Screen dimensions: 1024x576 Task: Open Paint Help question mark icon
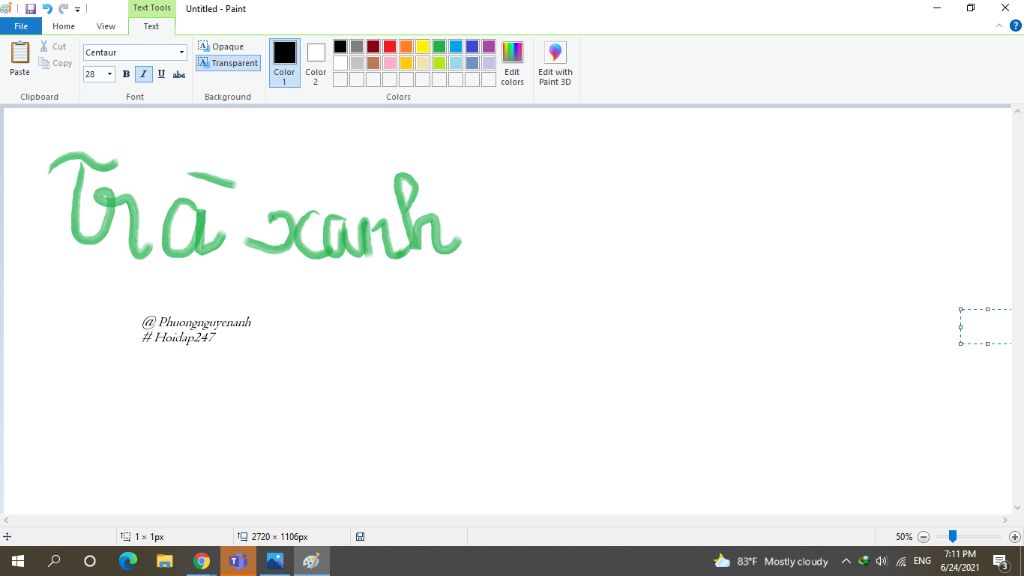[1016, 26]
